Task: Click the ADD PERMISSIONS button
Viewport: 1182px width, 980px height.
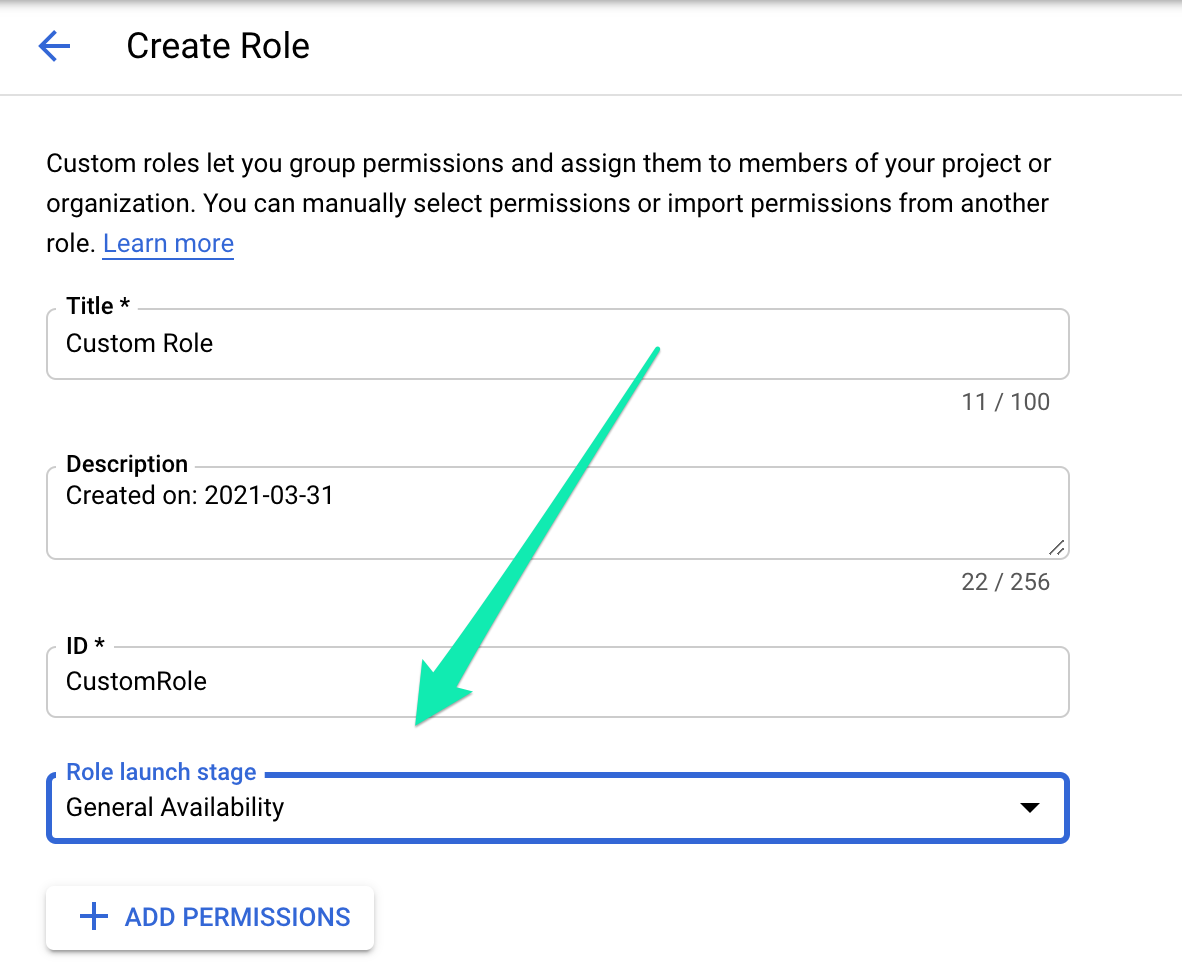Action: pyautogui.click(x=210, y=917)
